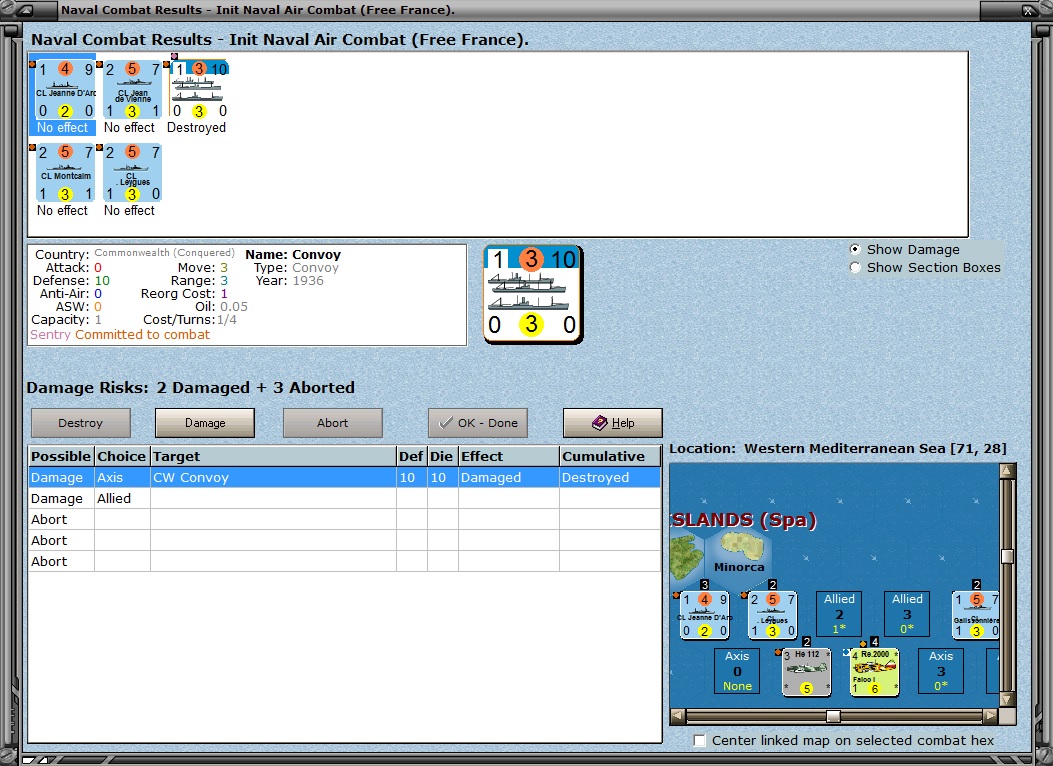Click the window system menu icon in title bar
1053x766 pixels.
(x=24, y=10)
